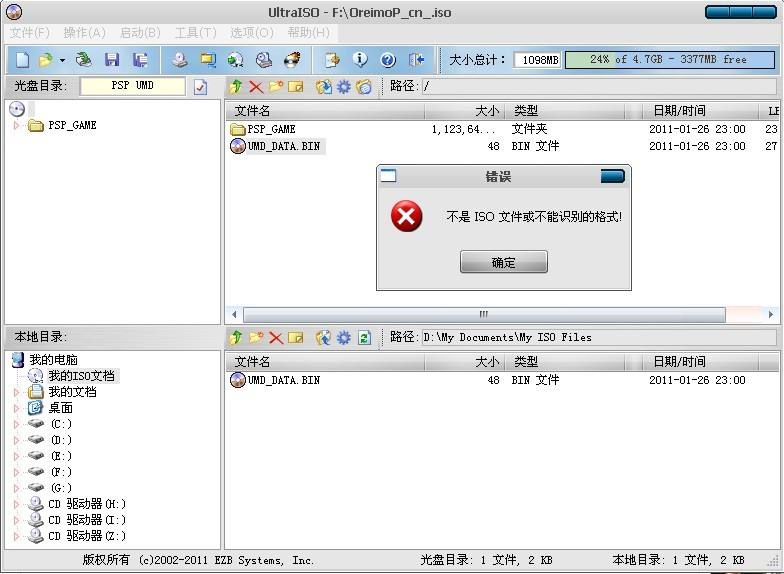Click the red X Delete icon in the image toolbar
Screen dimensions: 784x574
(256, 87)
